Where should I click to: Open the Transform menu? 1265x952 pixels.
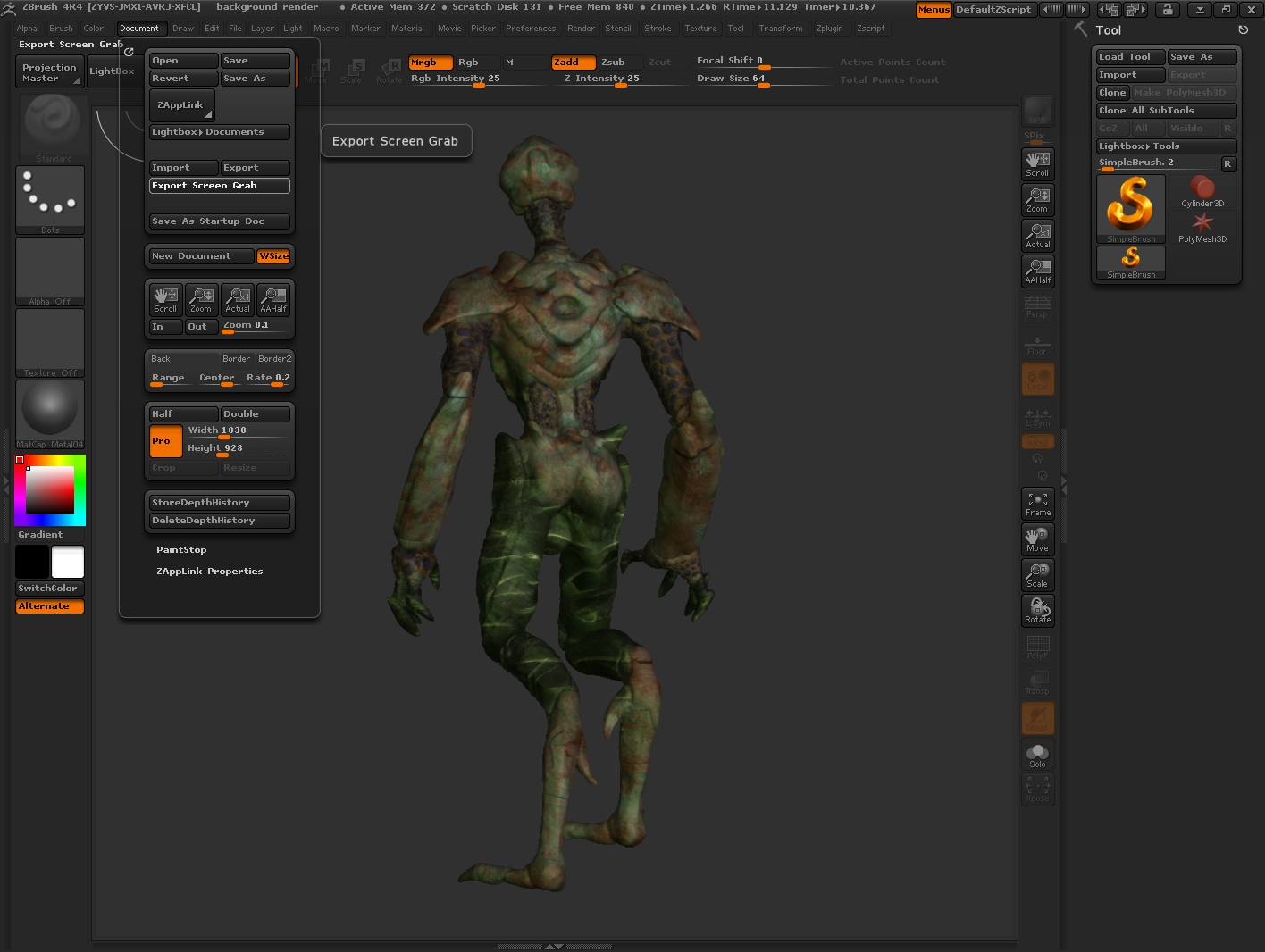(781, 29)
